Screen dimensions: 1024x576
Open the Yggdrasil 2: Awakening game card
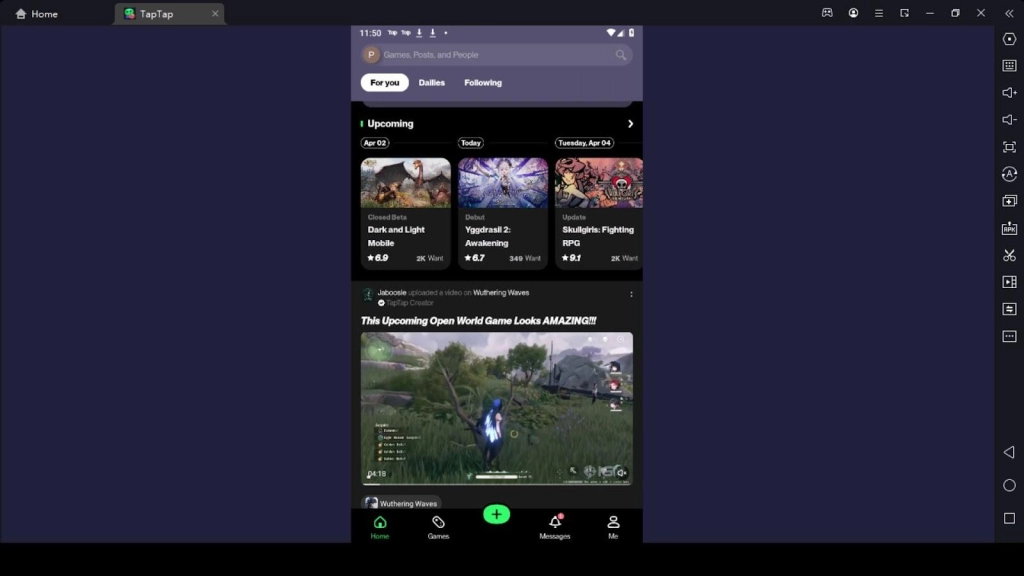pos(503,213)
